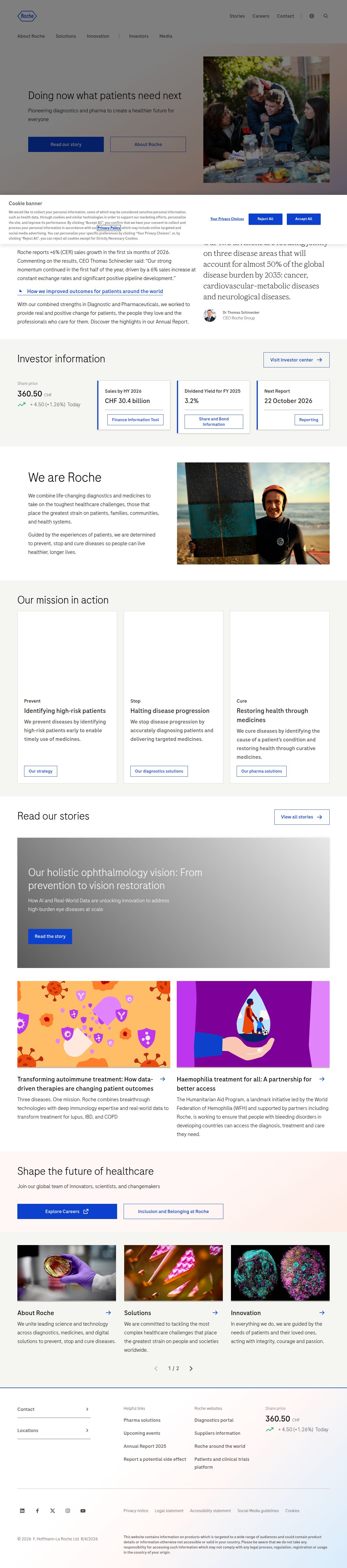
Task: Open Roche's YouTube icon
Action: pyautogui.click(x=83, y=1510)
